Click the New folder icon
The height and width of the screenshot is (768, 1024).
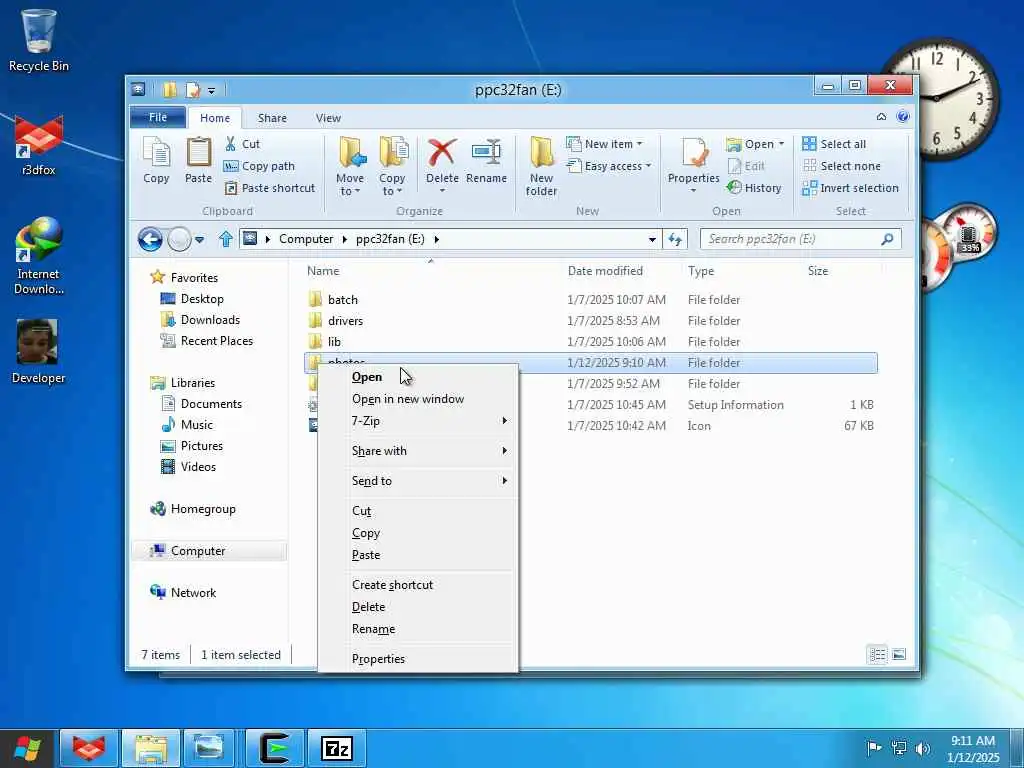pos(541,167)
